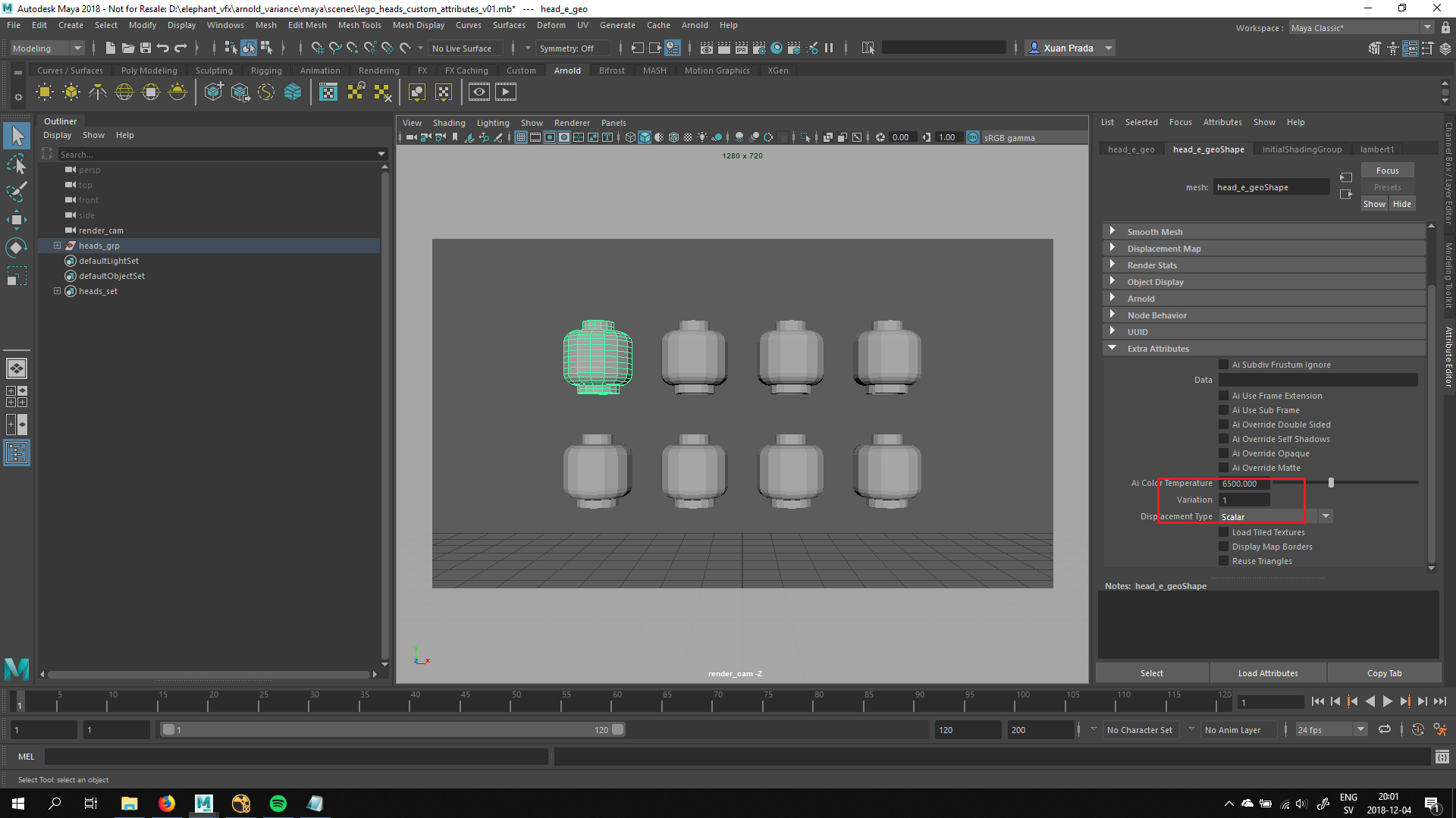The image size is (1456, 818).
Task: Toggle Reuse Triangles checkbox
Action: click(1223, 561)
